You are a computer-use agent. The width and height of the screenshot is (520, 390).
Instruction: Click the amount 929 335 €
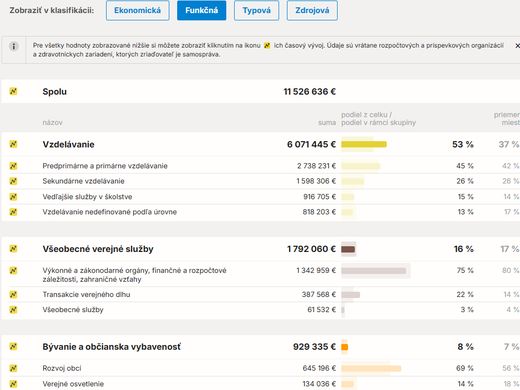point(314,347)
